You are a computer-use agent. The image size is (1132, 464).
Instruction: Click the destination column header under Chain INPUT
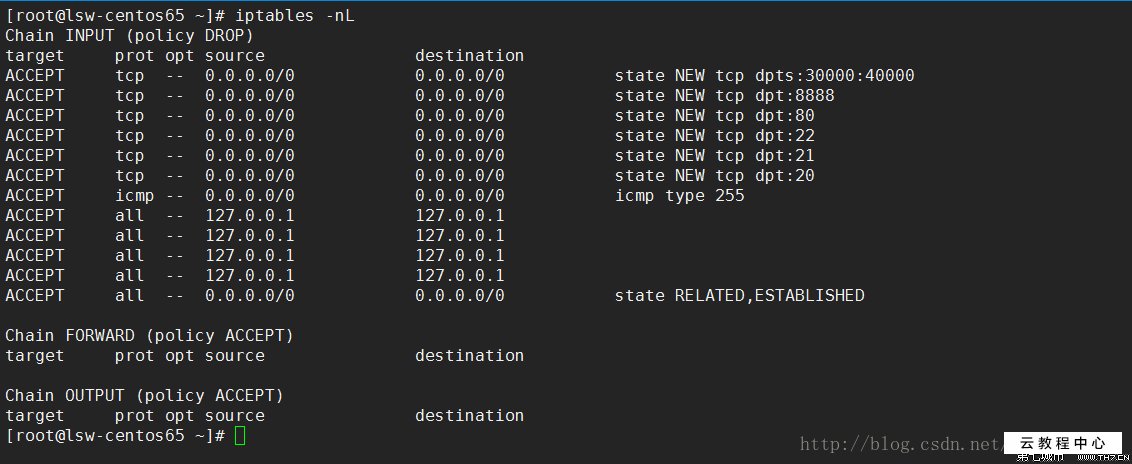469,56
